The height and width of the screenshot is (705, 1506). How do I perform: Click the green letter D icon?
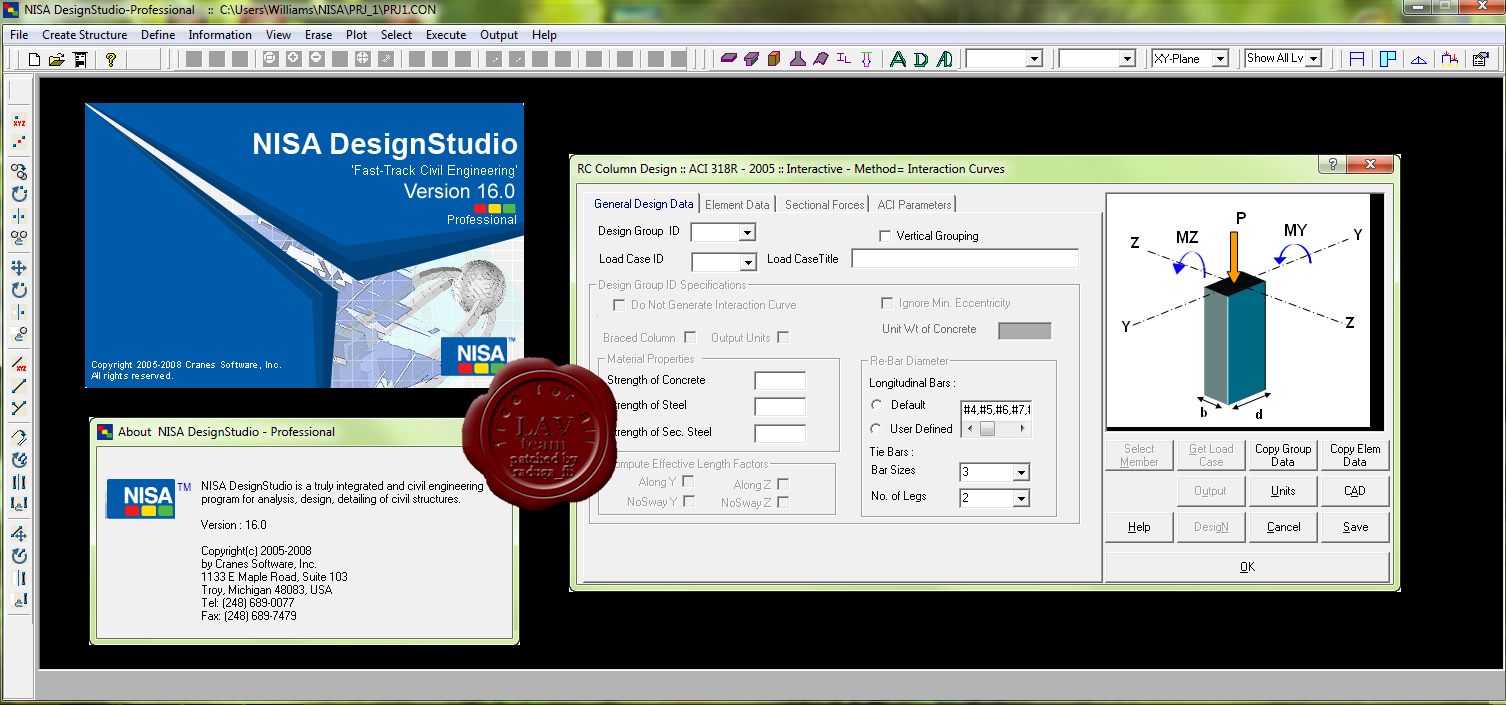(x=920, y=59)
